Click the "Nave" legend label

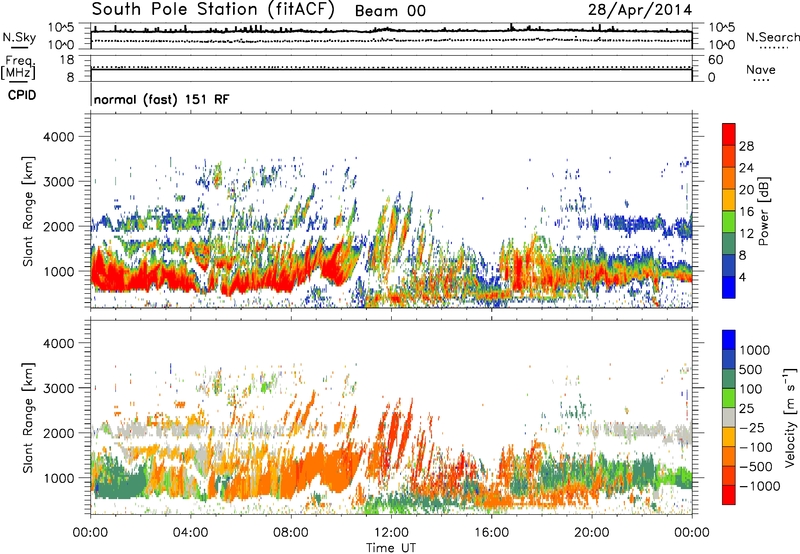click(x=761, y=69)
